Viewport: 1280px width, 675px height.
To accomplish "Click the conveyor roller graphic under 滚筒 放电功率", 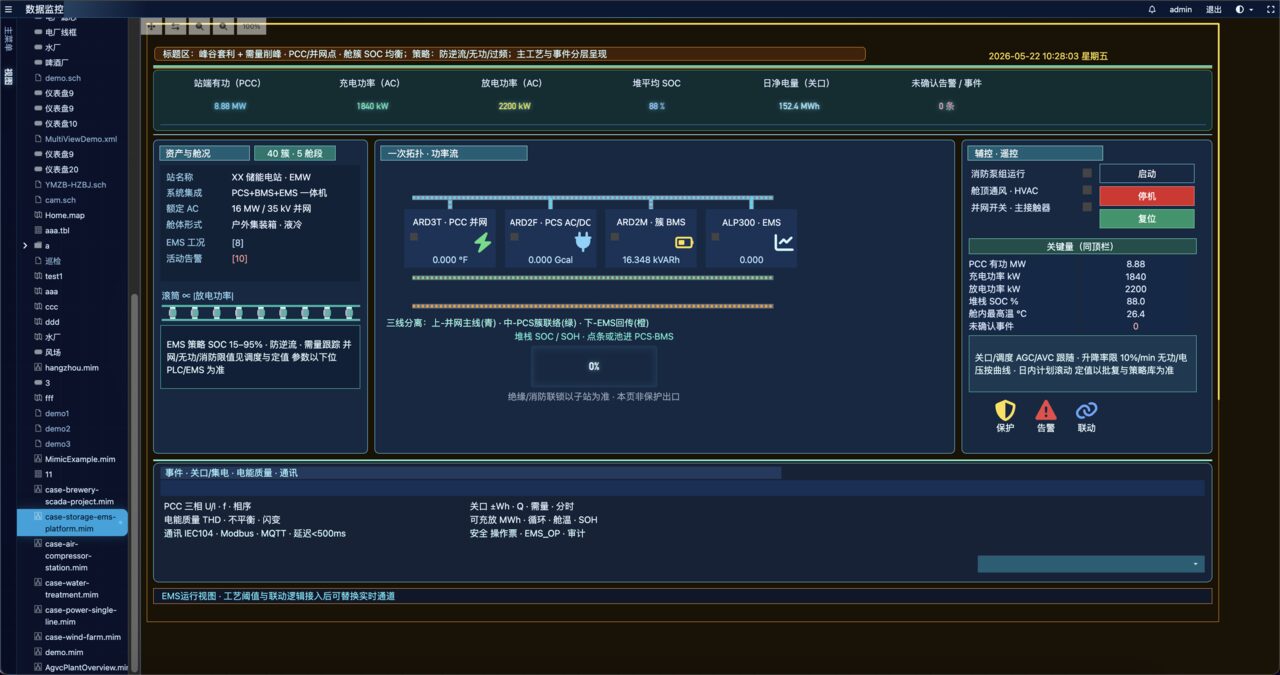I will click(260, 313).
